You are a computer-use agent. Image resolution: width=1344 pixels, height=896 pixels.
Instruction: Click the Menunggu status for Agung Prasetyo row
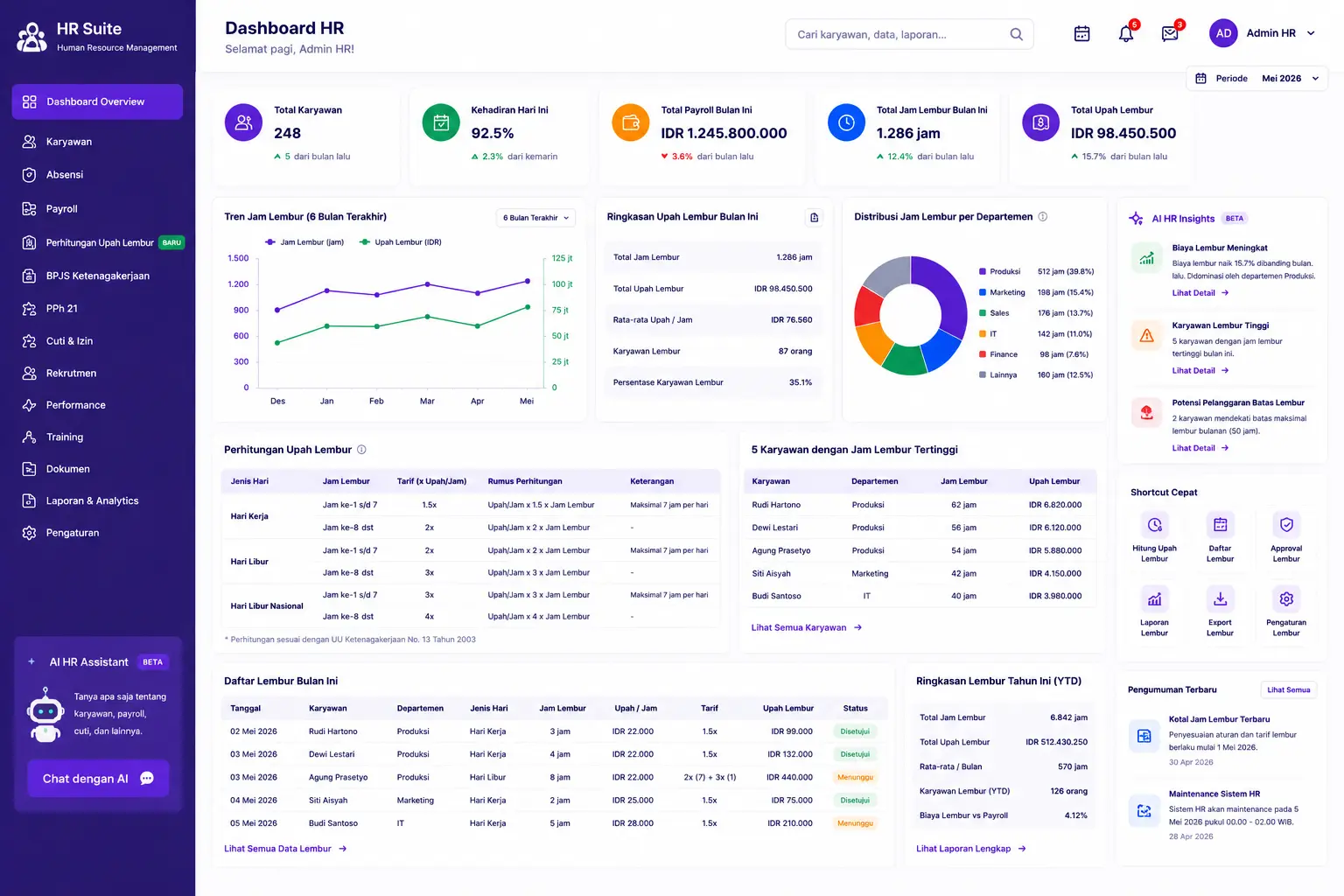point(855,777)
